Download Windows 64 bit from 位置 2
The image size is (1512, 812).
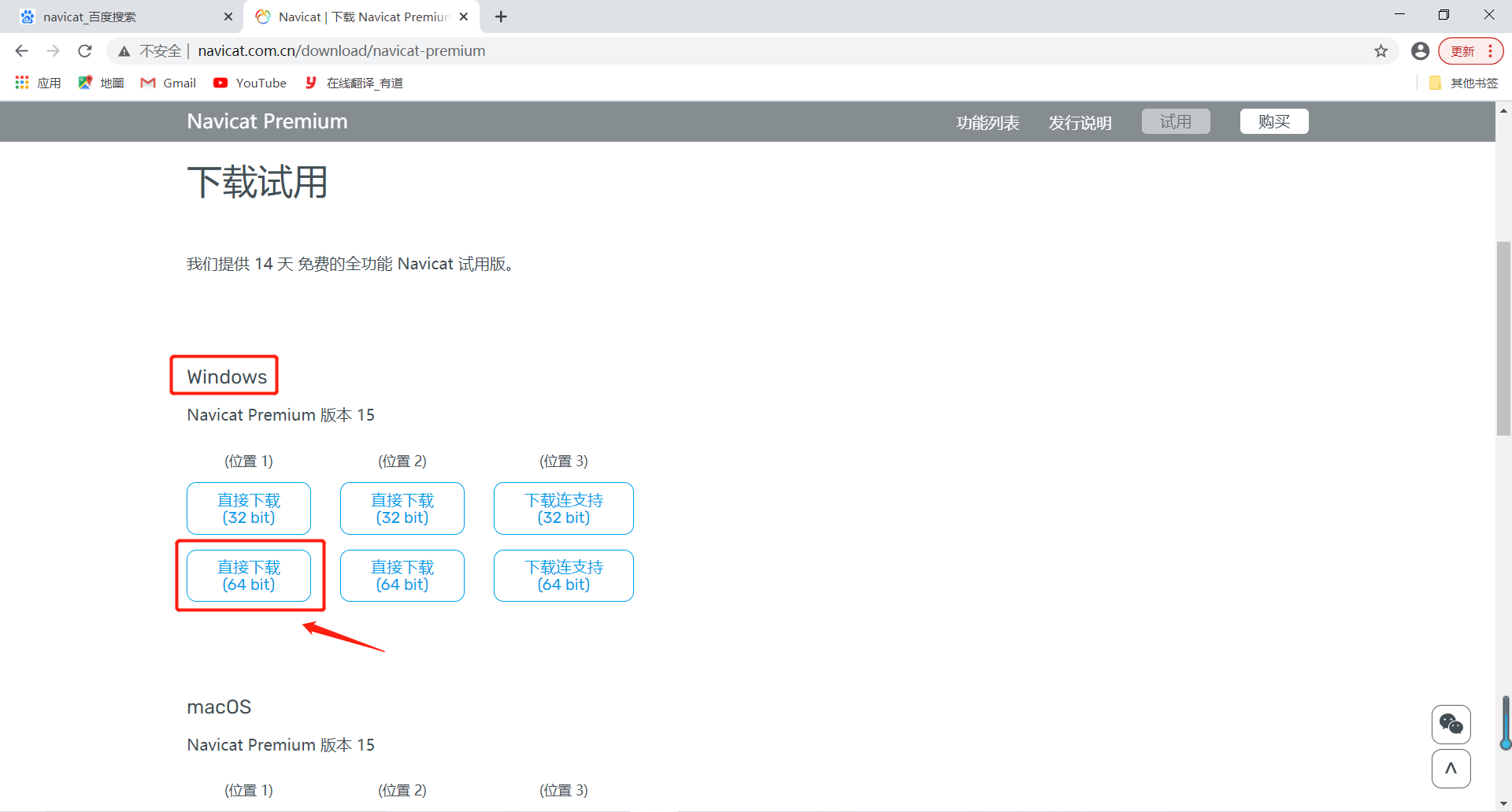[402, 576]
